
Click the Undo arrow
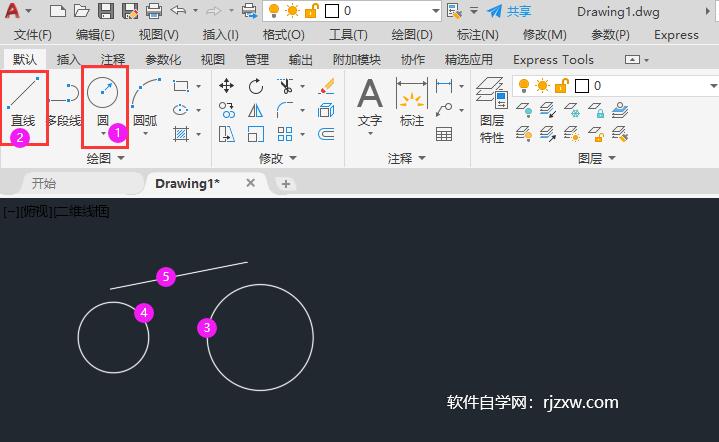pos(178,10)
